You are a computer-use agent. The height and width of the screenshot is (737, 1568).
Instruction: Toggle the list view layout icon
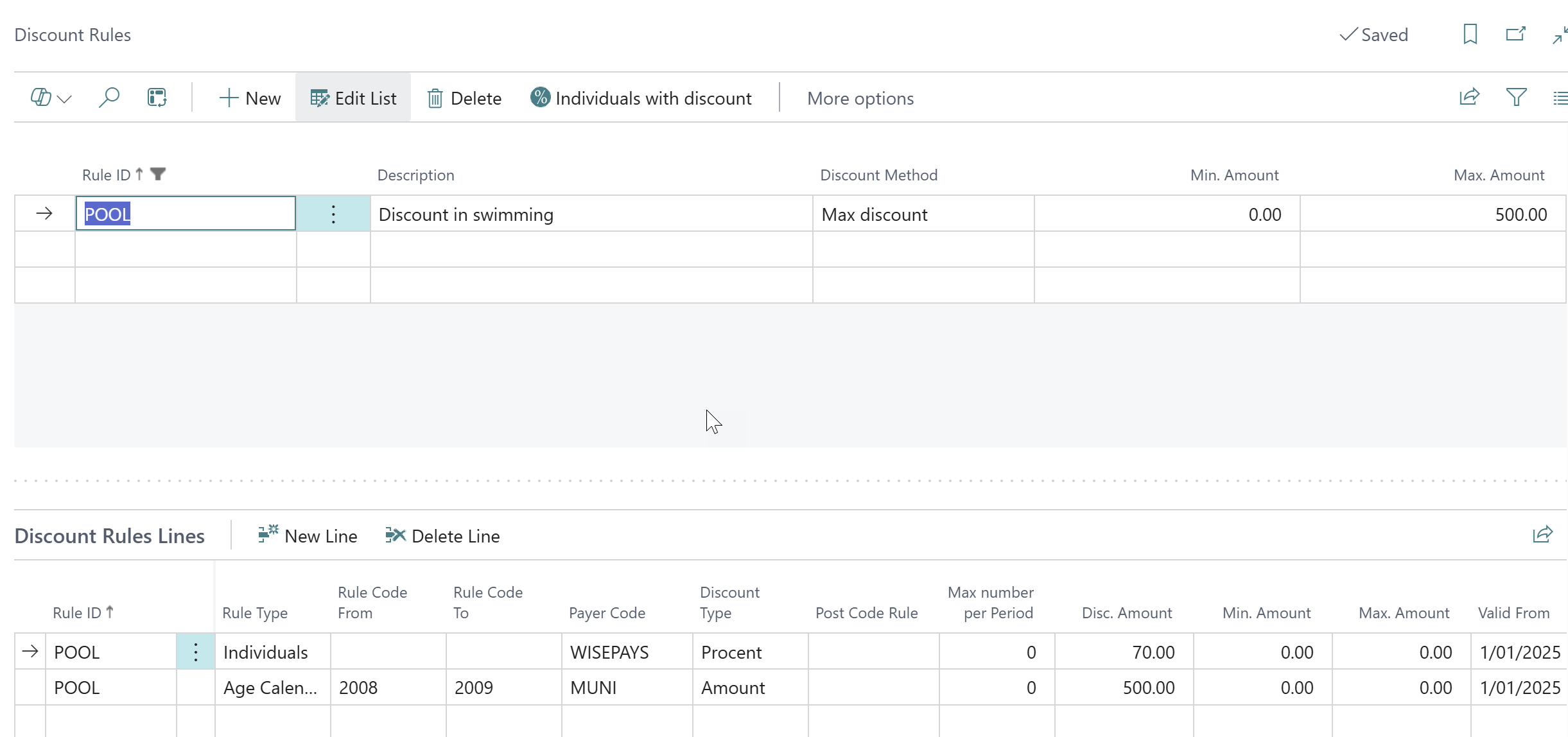point(1560,98)
